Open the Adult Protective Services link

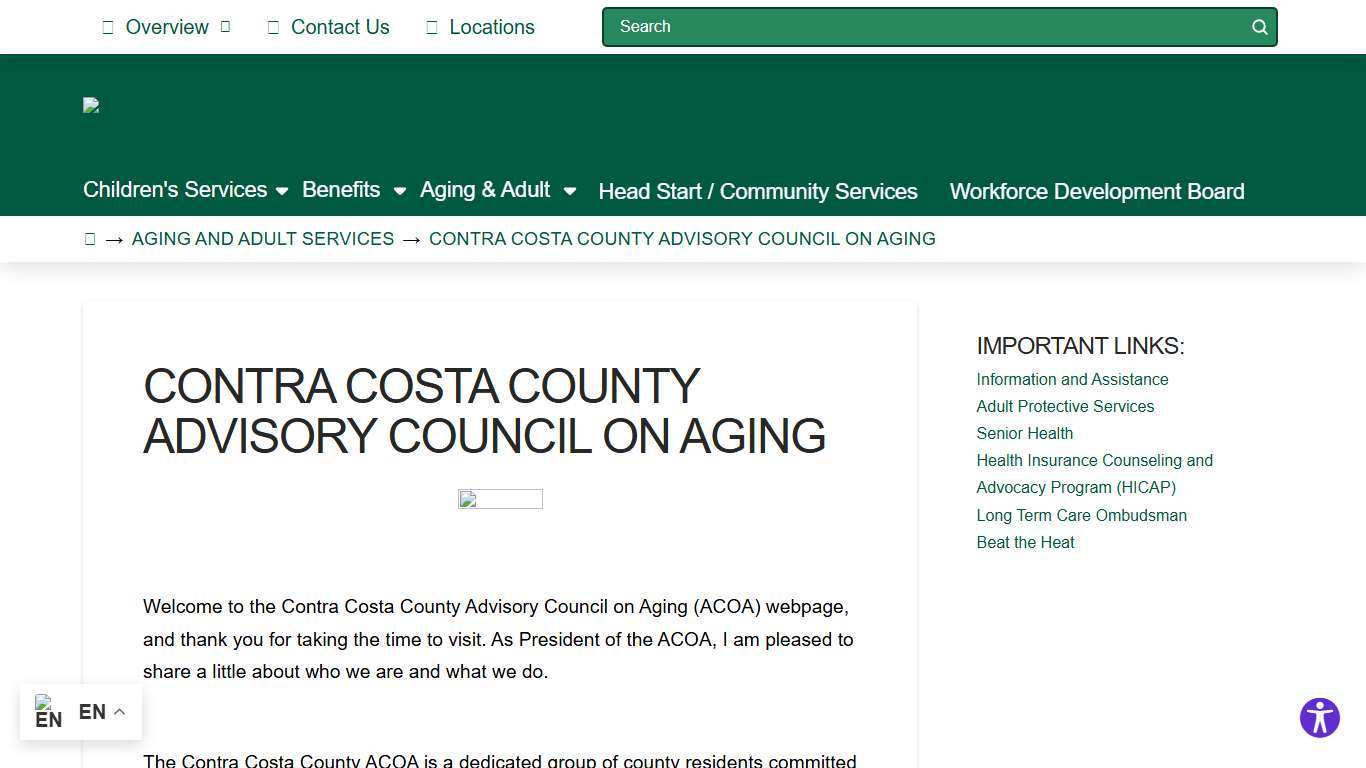tap(1065, 406)
